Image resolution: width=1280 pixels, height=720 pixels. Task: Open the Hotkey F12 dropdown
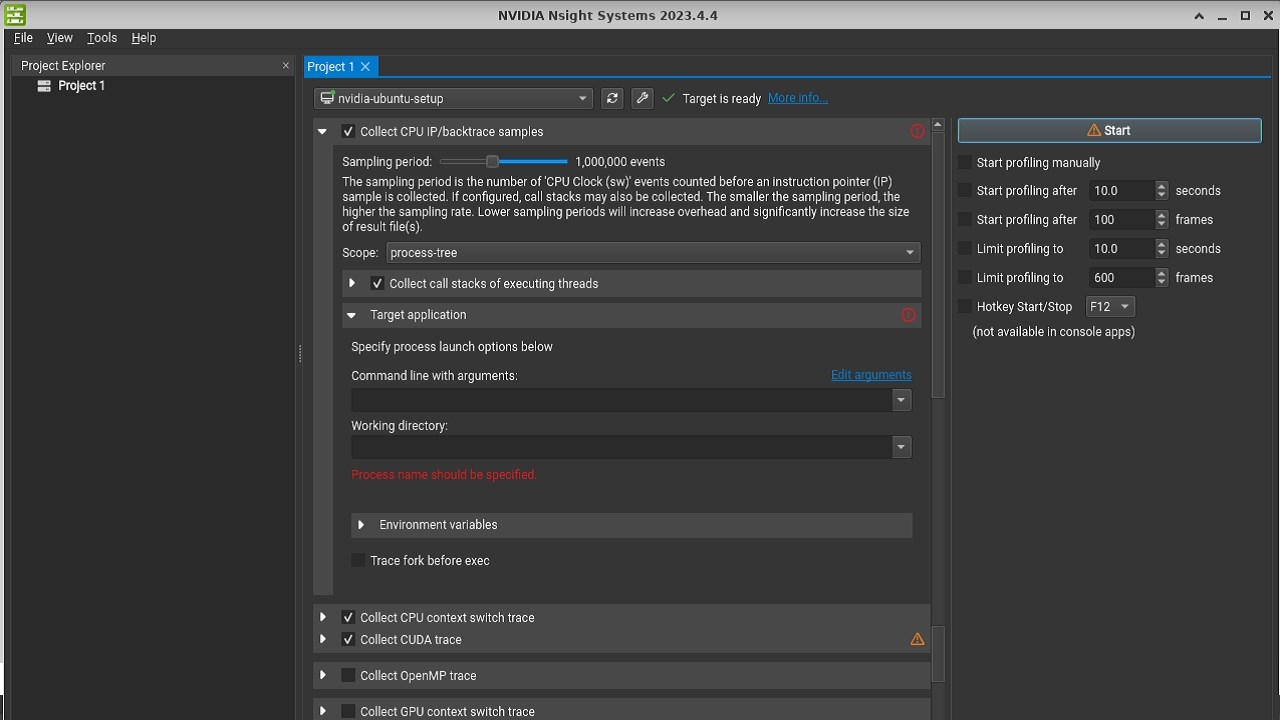point(1110,307)
